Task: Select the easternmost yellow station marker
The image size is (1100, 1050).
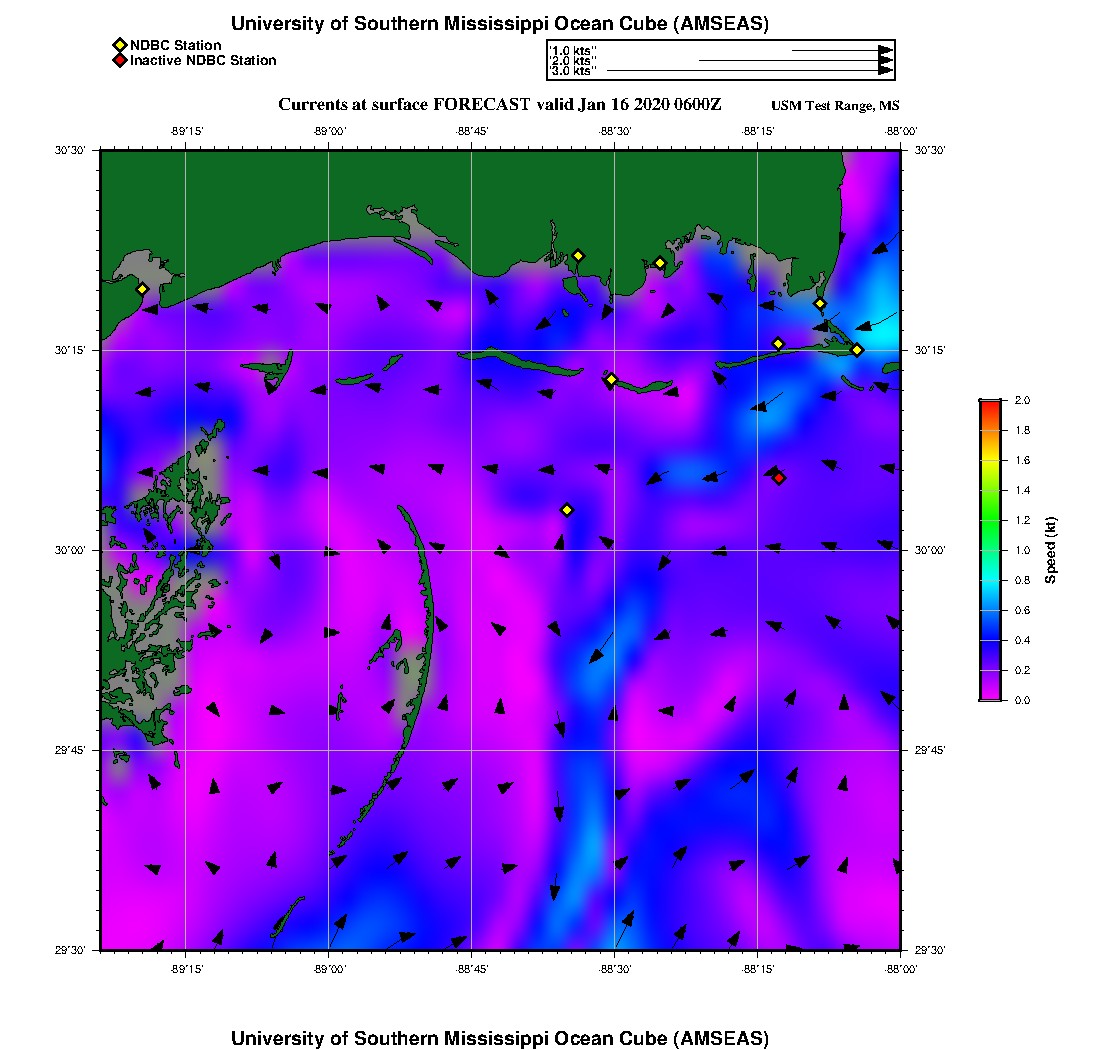Action: coord(857,349)
